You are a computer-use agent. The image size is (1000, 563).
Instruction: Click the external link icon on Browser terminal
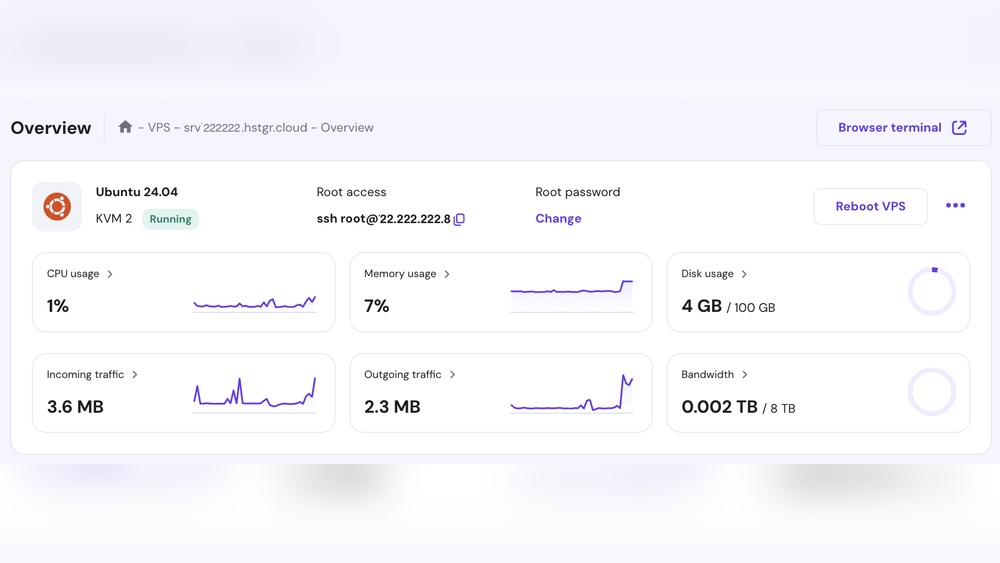coord(959,128)
